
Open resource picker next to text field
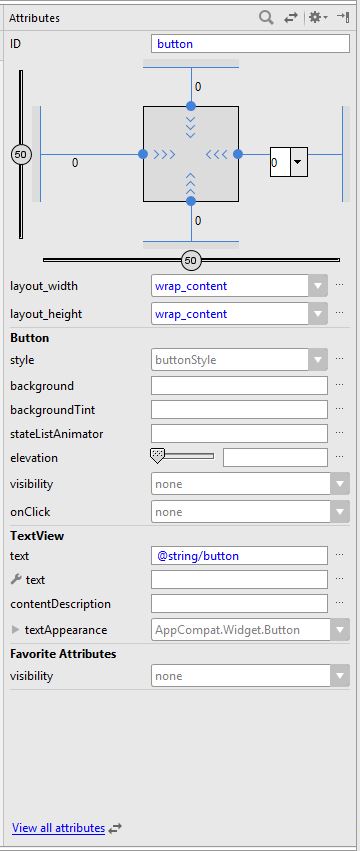click(x=339, y=555)
